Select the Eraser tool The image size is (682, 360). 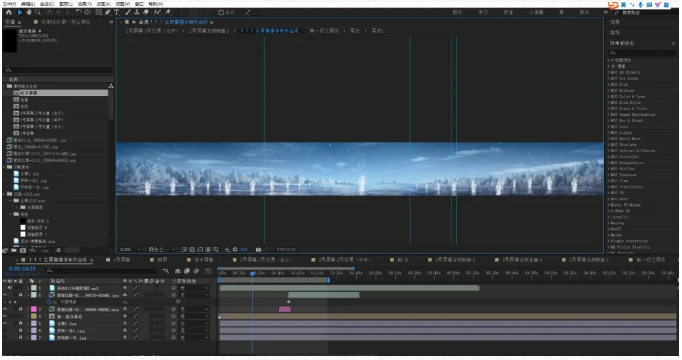[x=146, y=12]
